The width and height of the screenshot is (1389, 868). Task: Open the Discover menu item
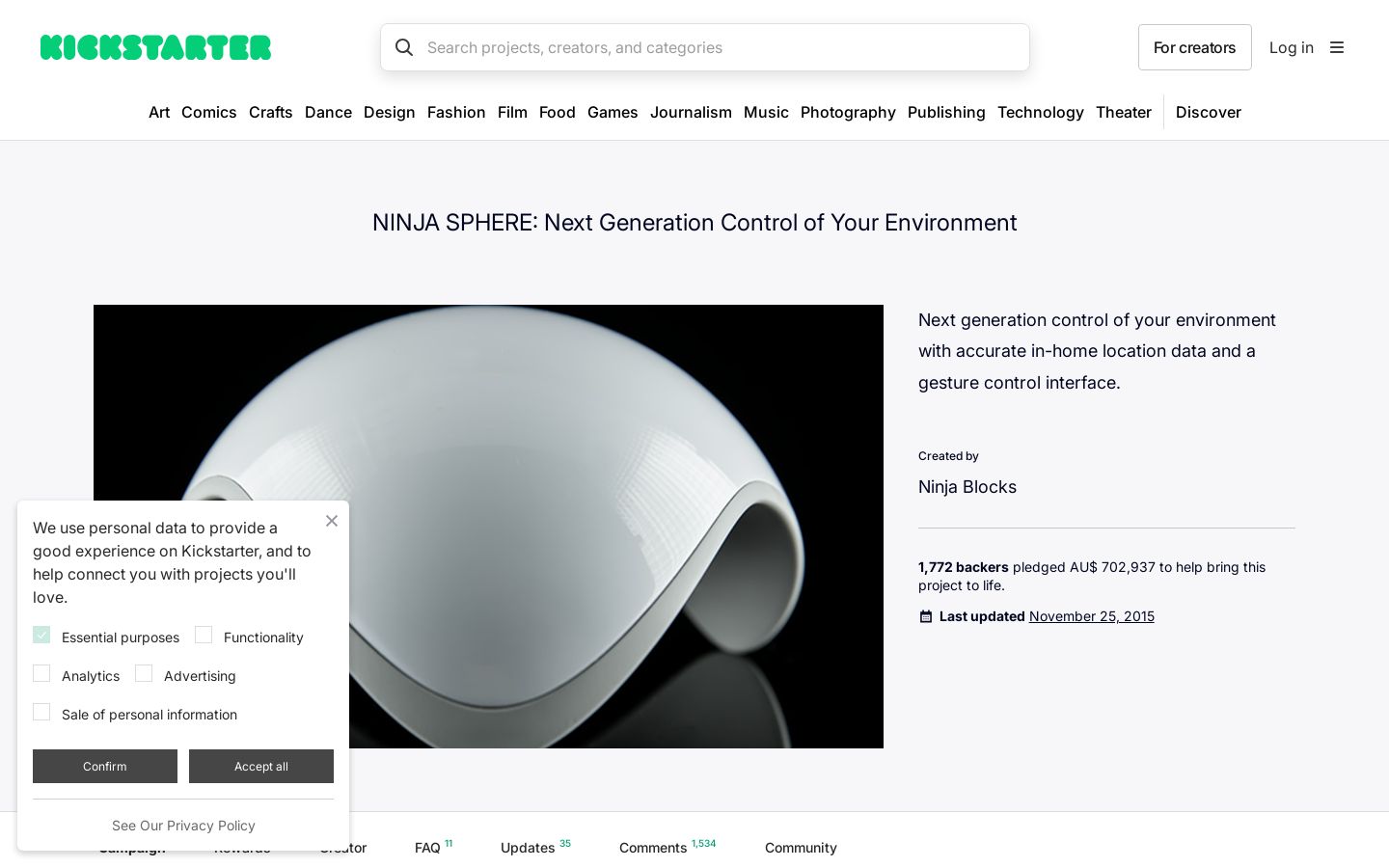pyautogui.click(x=1209, y=112)
